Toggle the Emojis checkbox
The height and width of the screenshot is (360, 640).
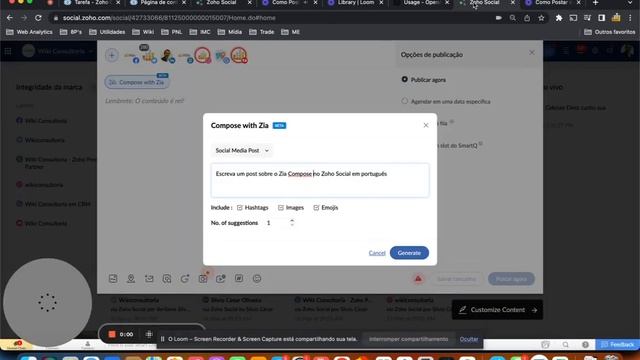click(x=316, y=208)
